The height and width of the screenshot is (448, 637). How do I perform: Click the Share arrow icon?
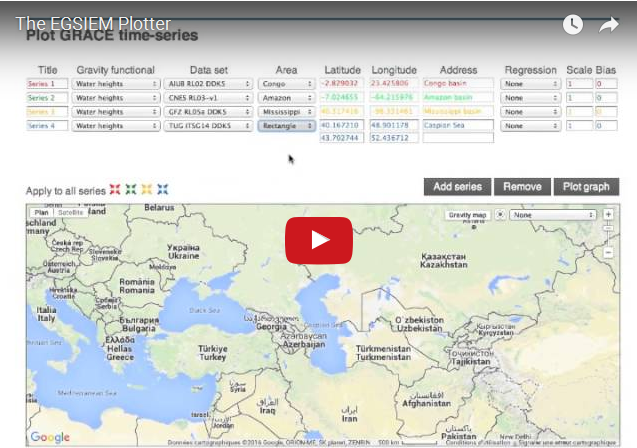[x=608, y=25]
